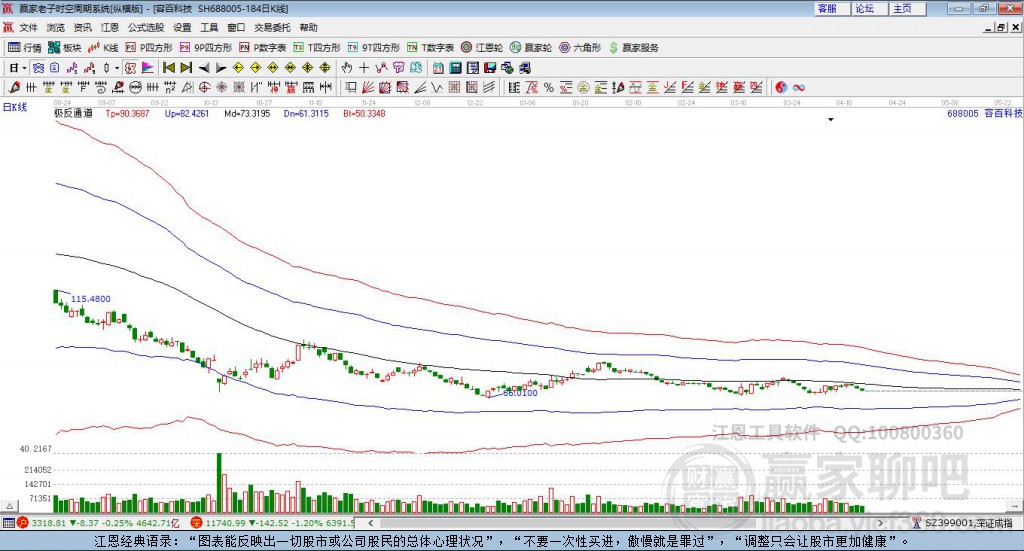Screen dimensions: 1024x551
Task: Click the 主页 homepage button
Action: (907, 8)
